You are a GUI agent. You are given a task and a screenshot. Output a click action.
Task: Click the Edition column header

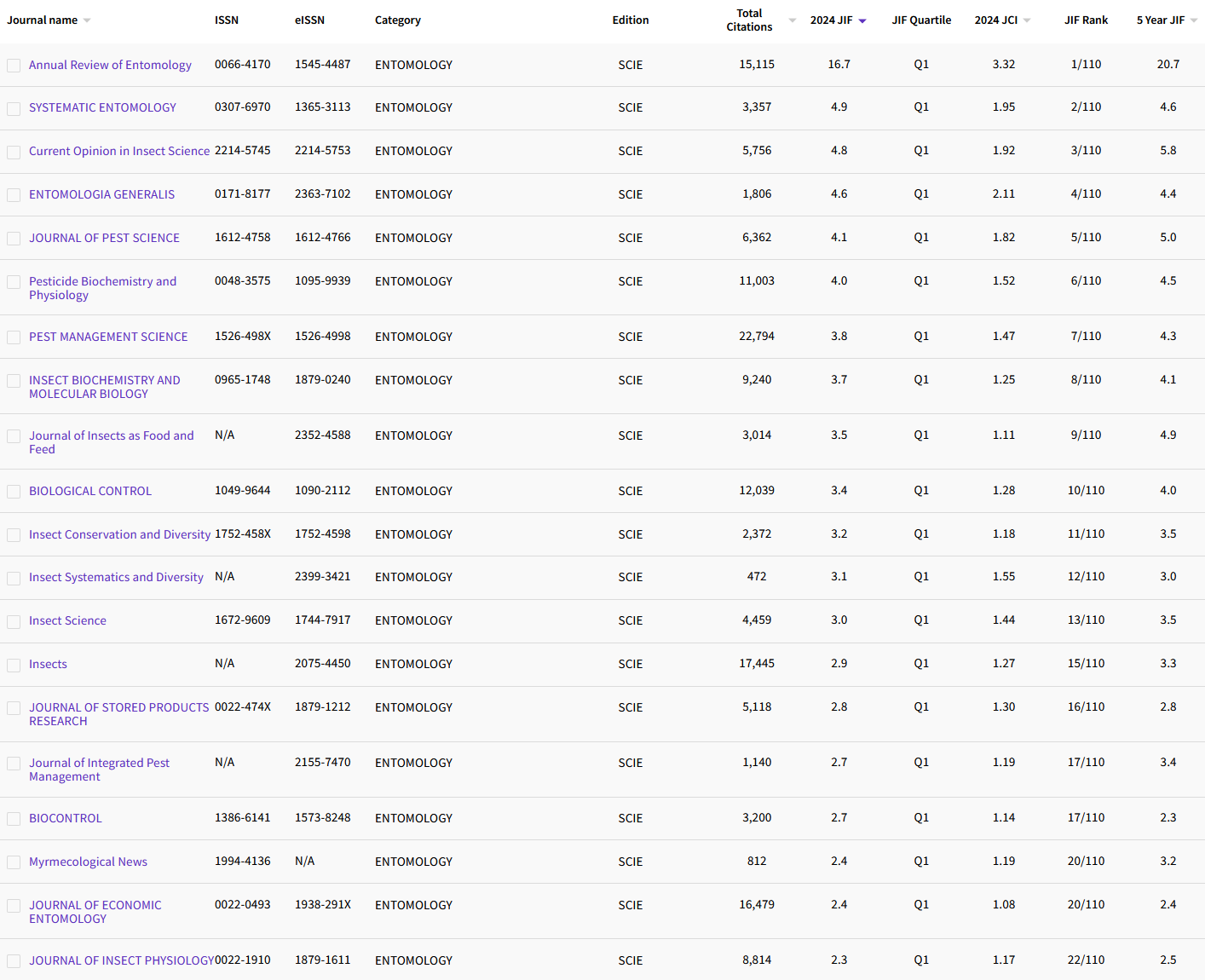pyautogui.click(x=631, y=20)
